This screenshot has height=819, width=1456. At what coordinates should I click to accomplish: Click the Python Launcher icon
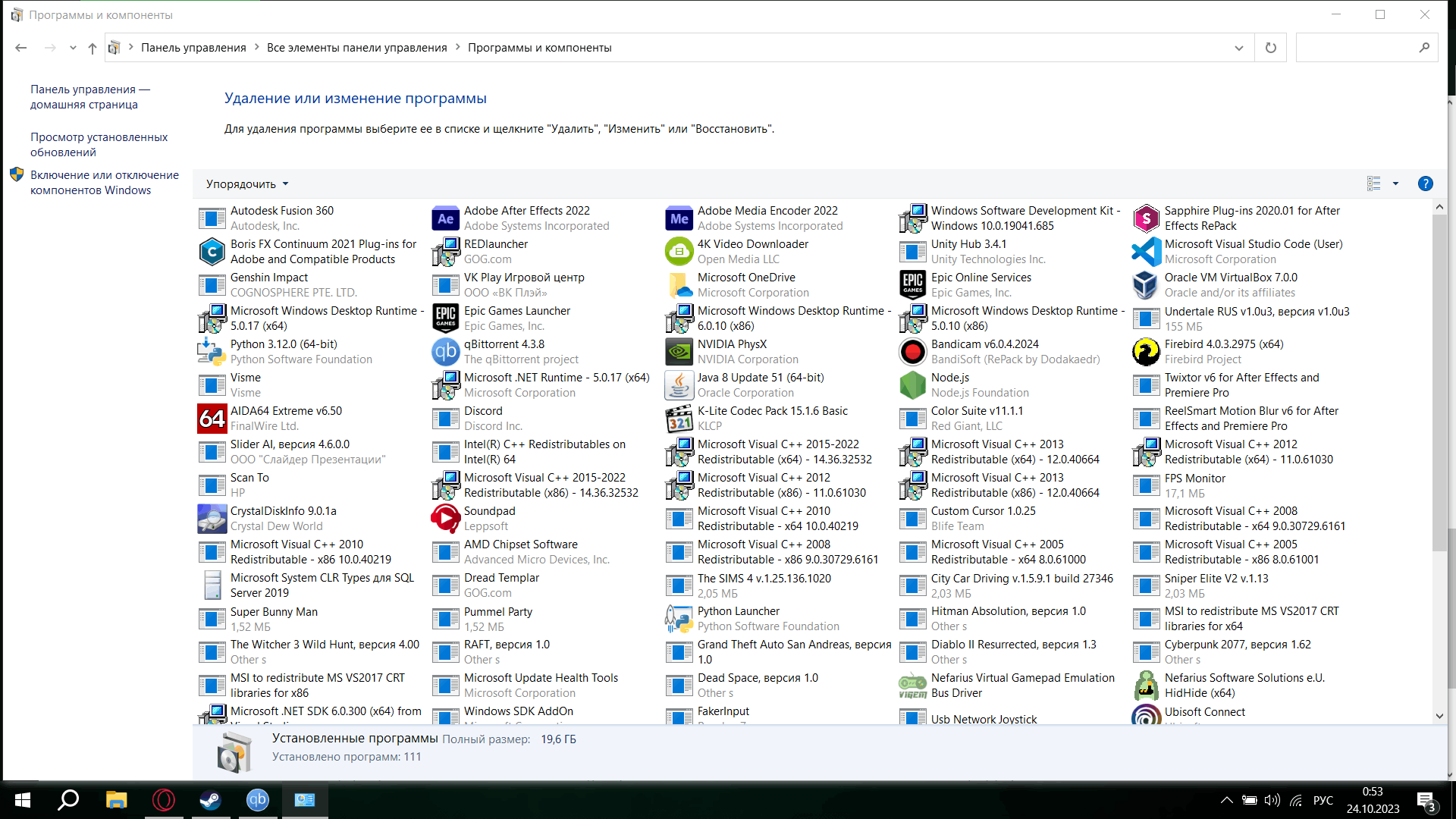pyautogui.click(x=679, y=619)
